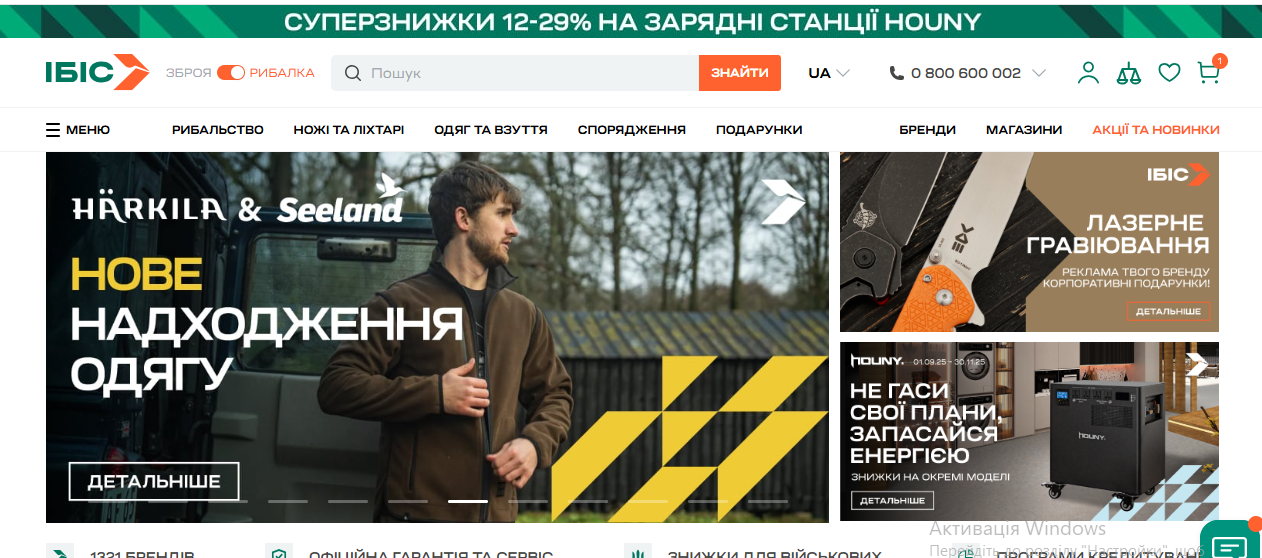Open the user account icon

(1088, 73)
